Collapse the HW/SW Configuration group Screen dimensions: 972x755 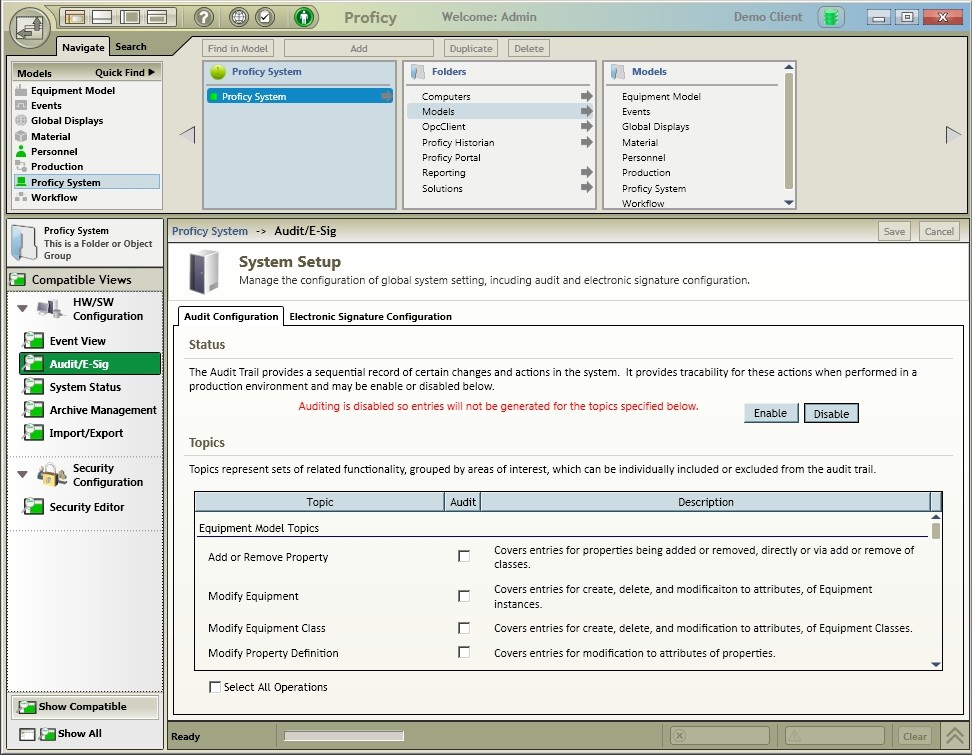click(22, 308)
